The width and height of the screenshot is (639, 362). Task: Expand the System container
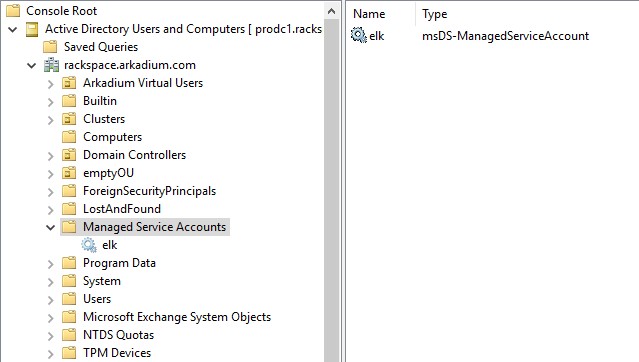coord(51,282)
